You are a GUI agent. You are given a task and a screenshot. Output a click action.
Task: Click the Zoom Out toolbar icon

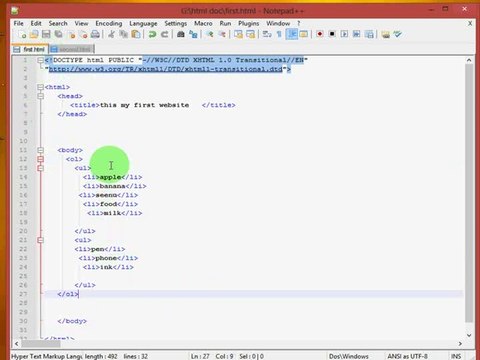point(222,34)
